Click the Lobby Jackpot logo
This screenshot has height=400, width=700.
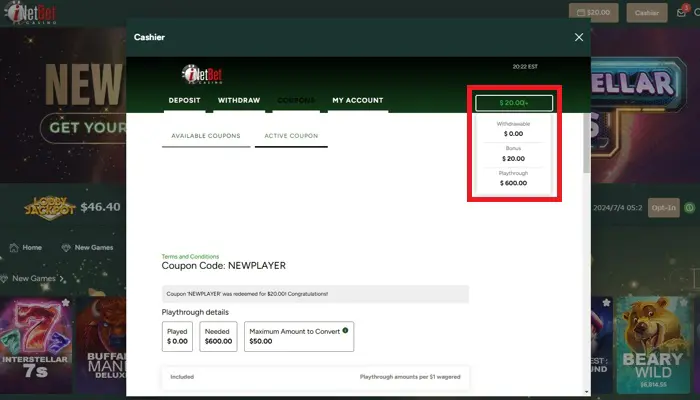[50, 208]
